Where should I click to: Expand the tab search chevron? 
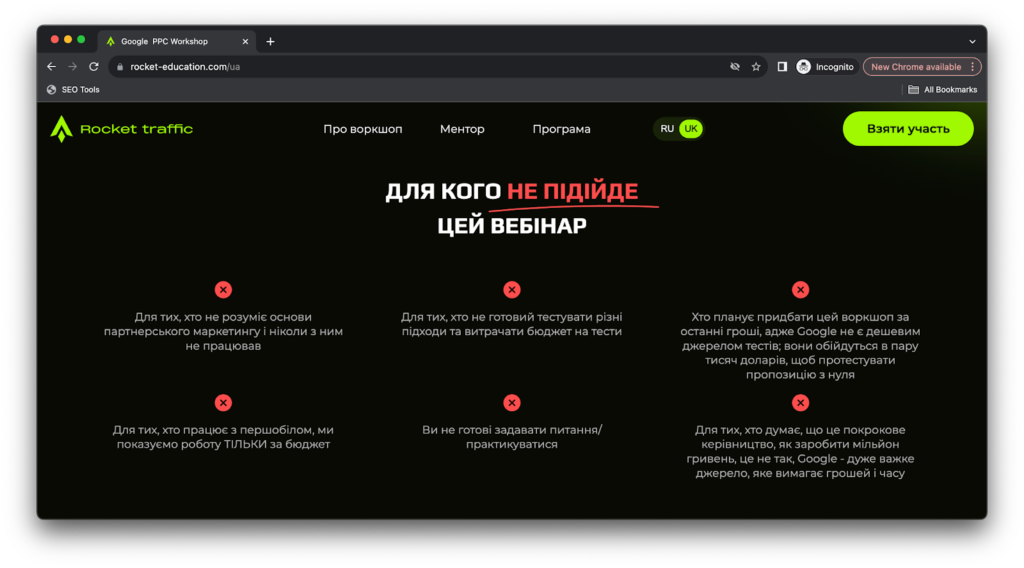[x=972, y=41]
